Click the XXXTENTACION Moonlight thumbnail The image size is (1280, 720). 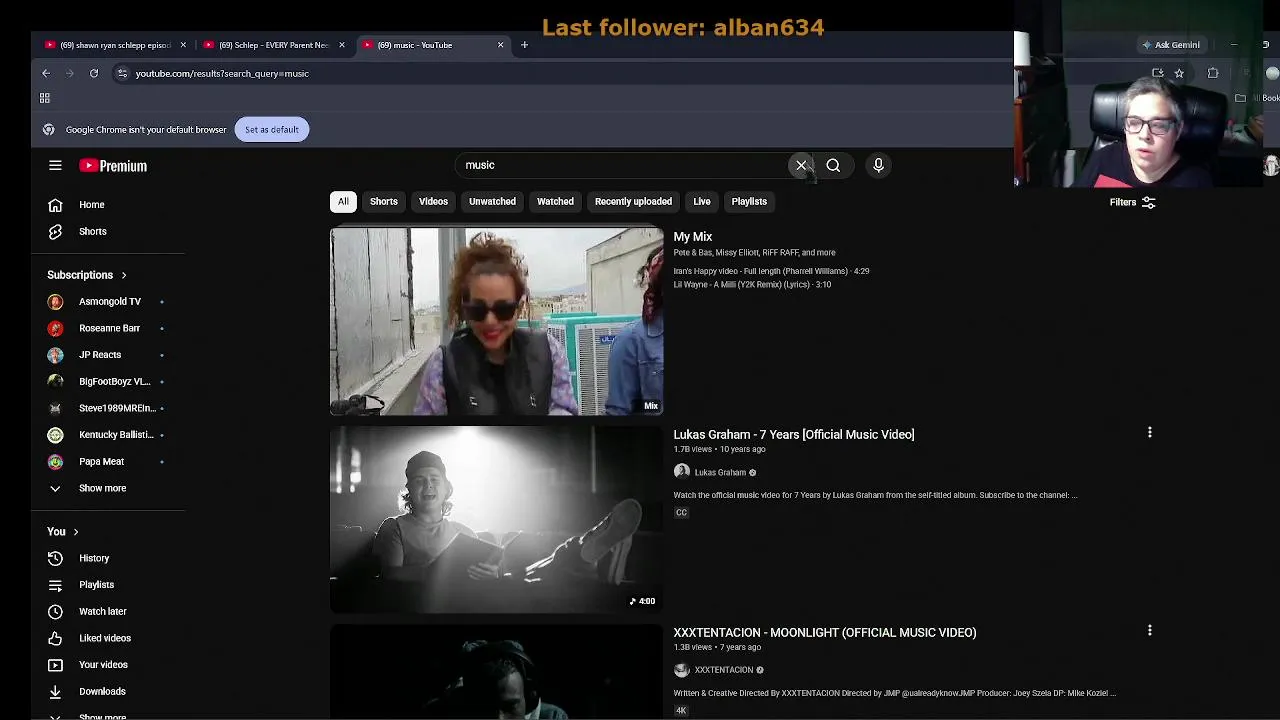(497, 672)
